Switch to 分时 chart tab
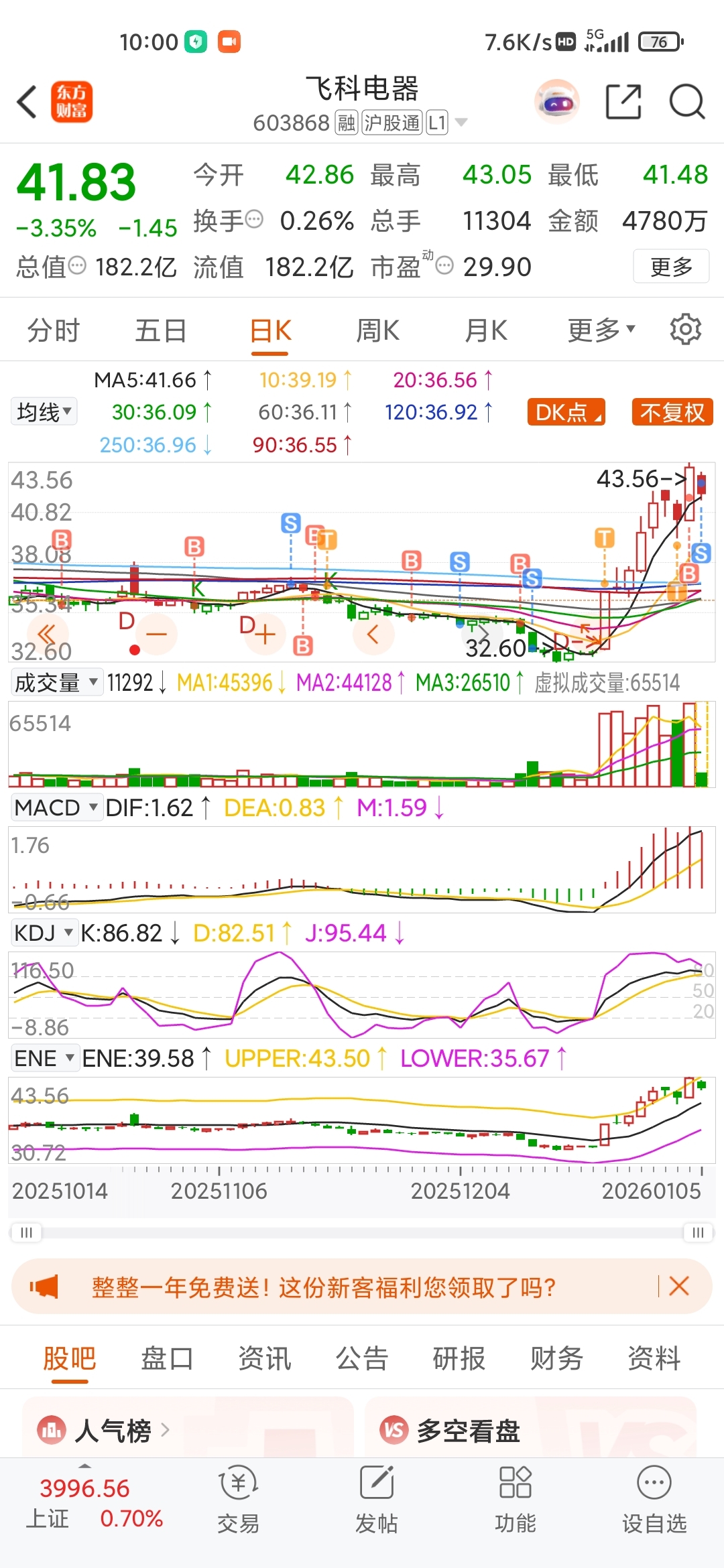Viewport: 724px width, 1568px height. pyautogui.click(x=54, y=330)
